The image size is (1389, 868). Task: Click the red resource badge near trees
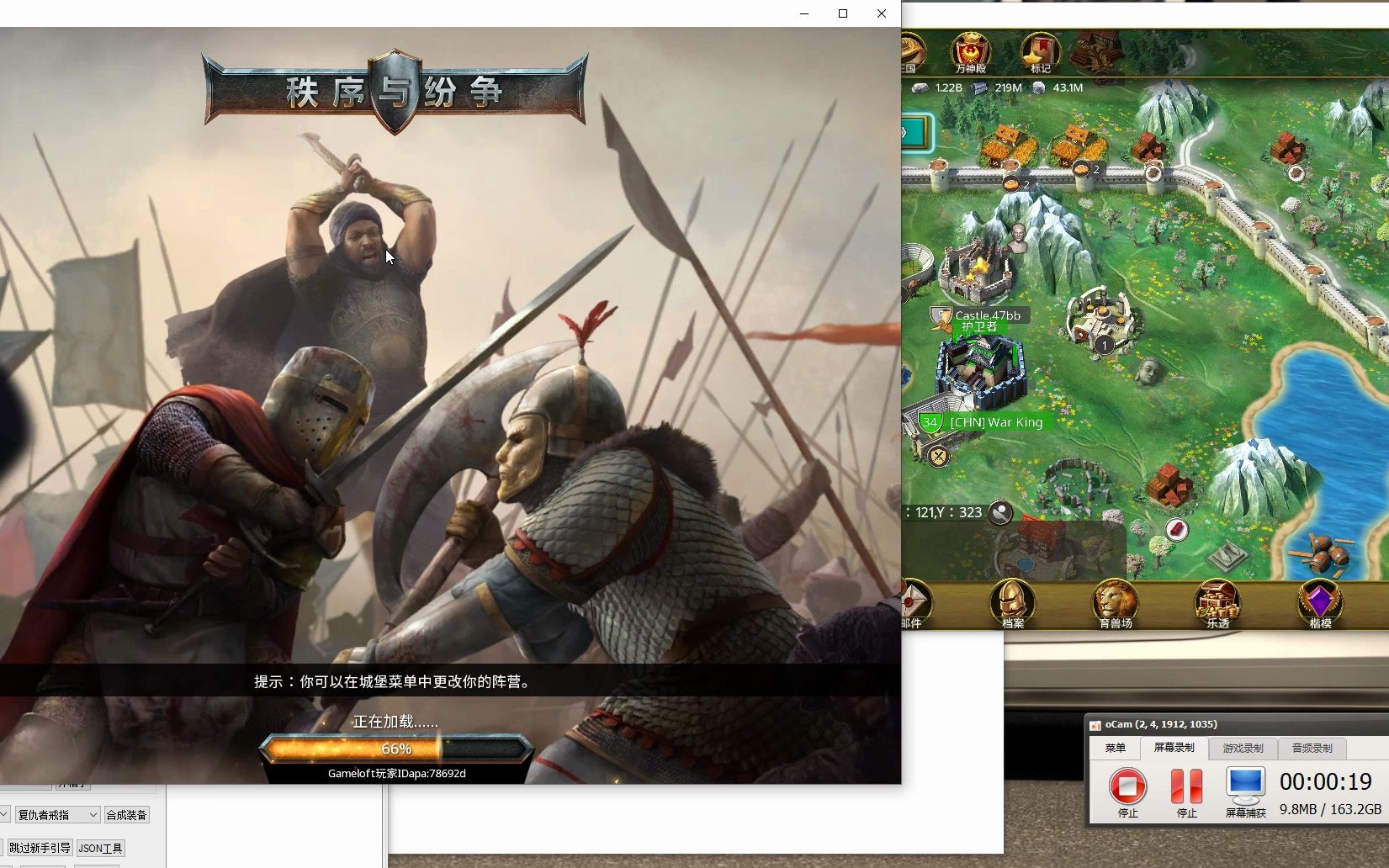tap(1177, 529)
